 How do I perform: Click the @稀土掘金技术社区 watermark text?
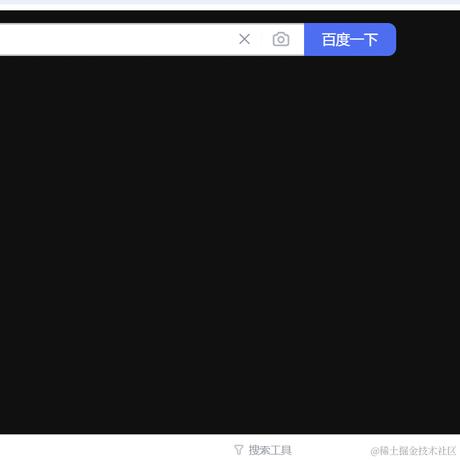pos(413,451)
